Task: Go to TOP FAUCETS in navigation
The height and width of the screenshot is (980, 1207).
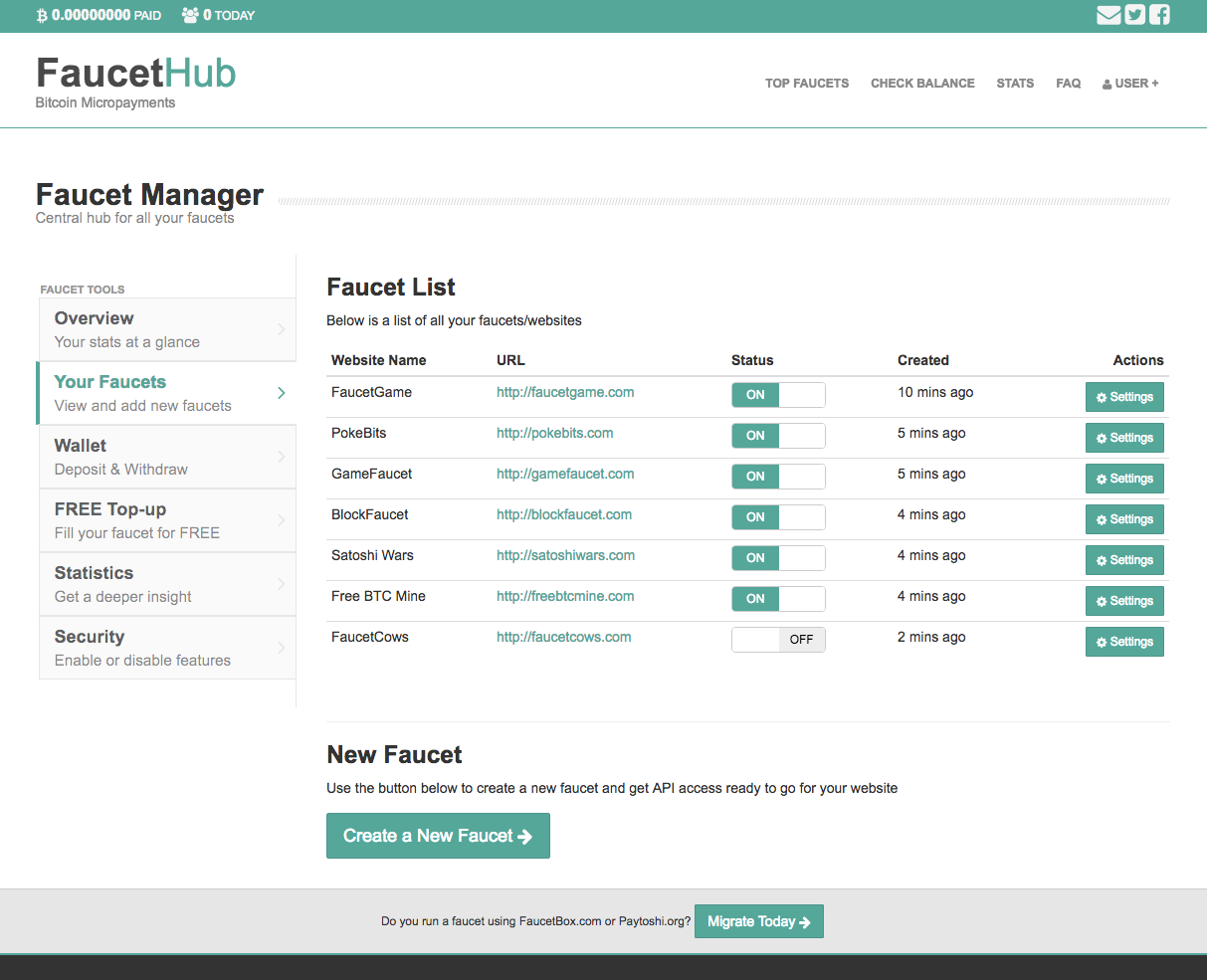Action: pos(807,84)
